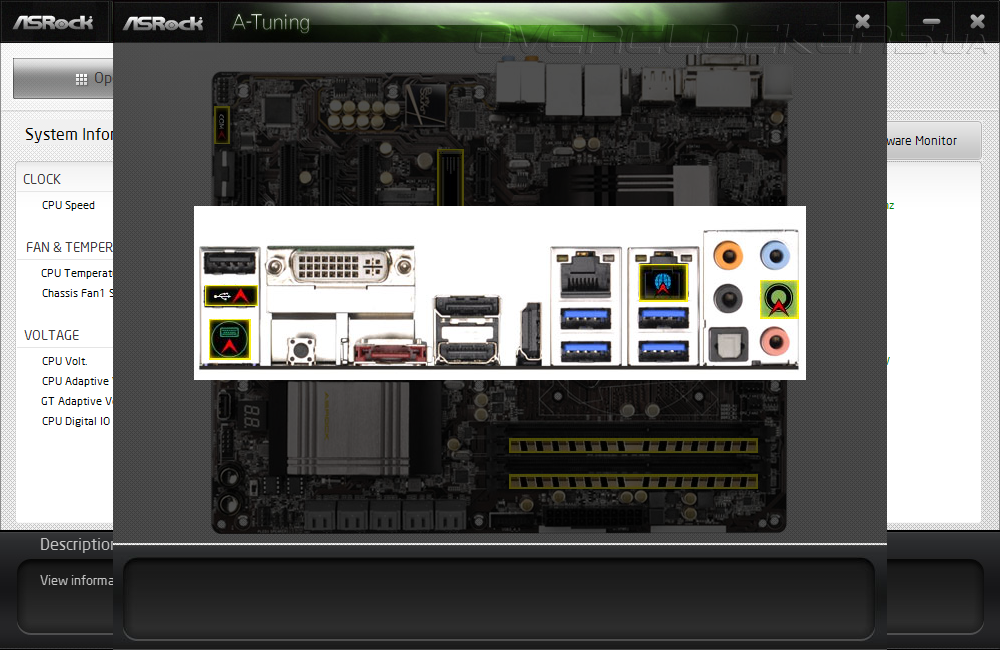Click blue USB 3.0 port directly under highlighted LAN

pyautogui.click(x=663, y=318)
